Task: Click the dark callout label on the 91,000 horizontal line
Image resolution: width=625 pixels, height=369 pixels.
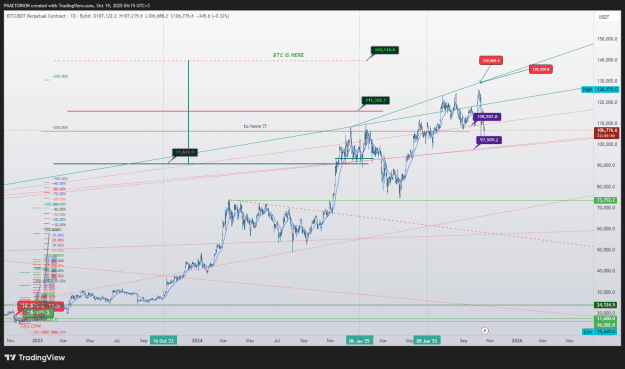Action: pos(185,152)
